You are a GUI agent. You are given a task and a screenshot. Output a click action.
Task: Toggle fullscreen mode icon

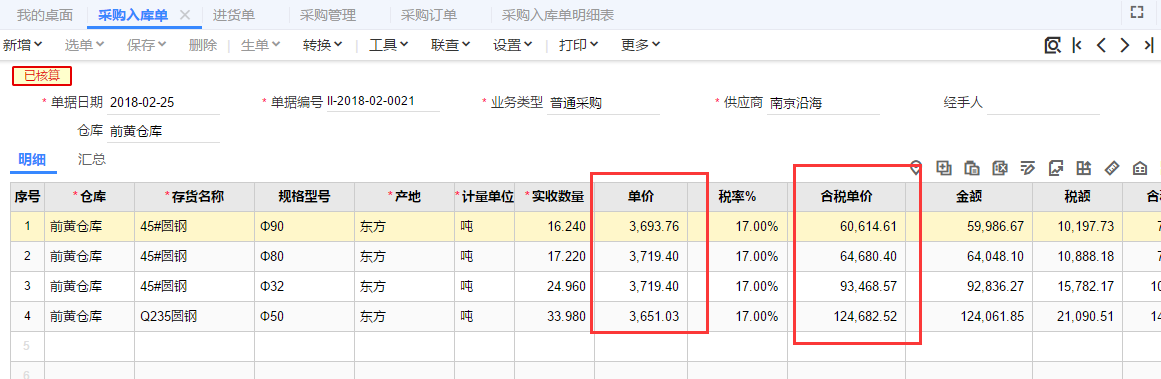tap(1137, 11)
